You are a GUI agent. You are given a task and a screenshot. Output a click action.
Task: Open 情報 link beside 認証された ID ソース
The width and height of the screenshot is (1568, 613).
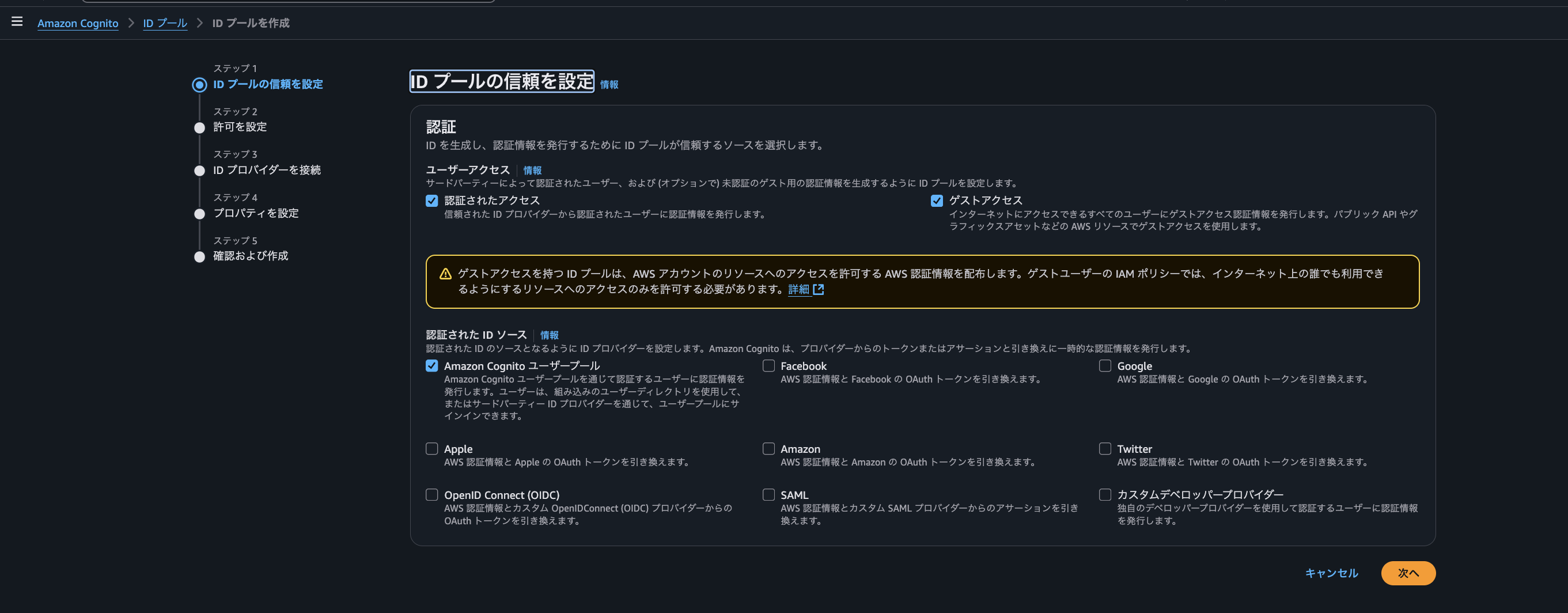(x=550, y=335)
